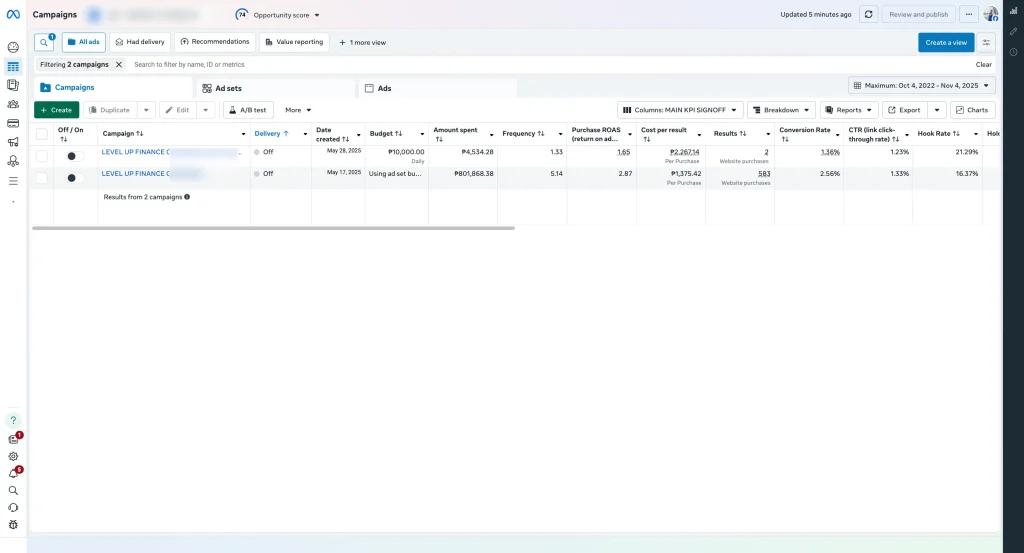Open the search magnifier in views bar
Screen dimensions: 1024x553
[44, 42]
